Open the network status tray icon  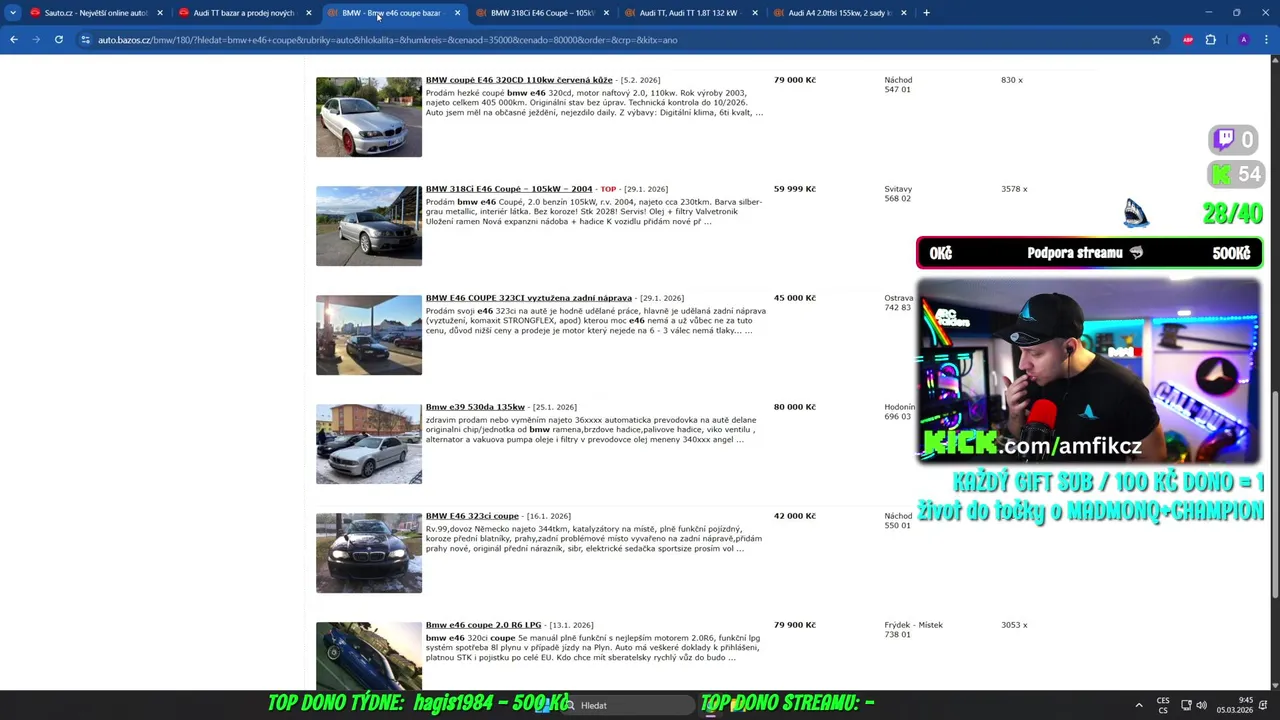point(1186,705)
